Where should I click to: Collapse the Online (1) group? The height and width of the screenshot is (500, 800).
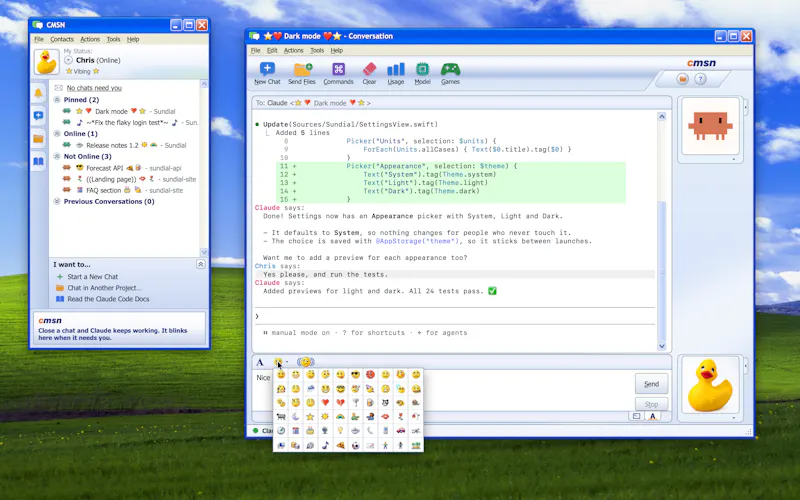[57, 134]
